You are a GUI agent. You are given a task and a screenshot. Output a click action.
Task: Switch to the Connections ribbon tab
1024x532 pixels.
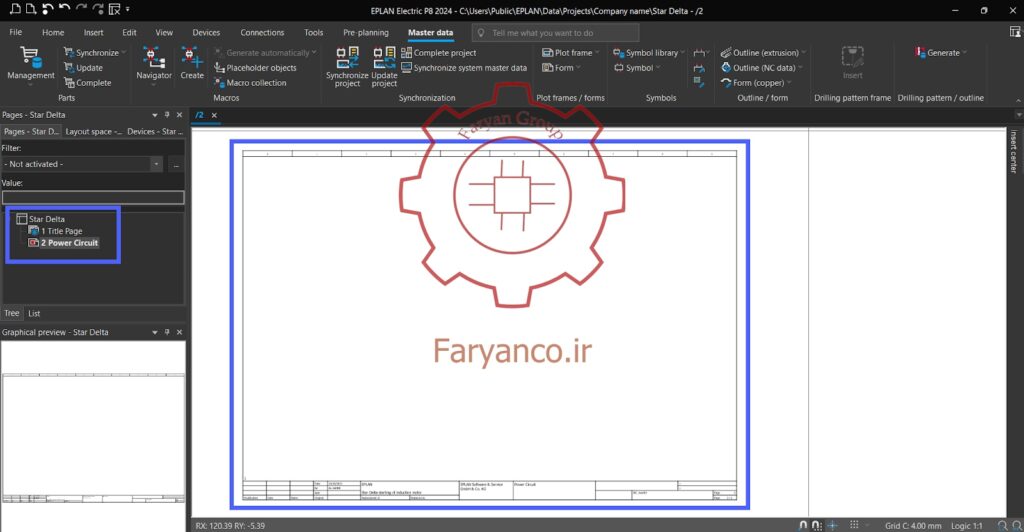click(x=262, y=33)
